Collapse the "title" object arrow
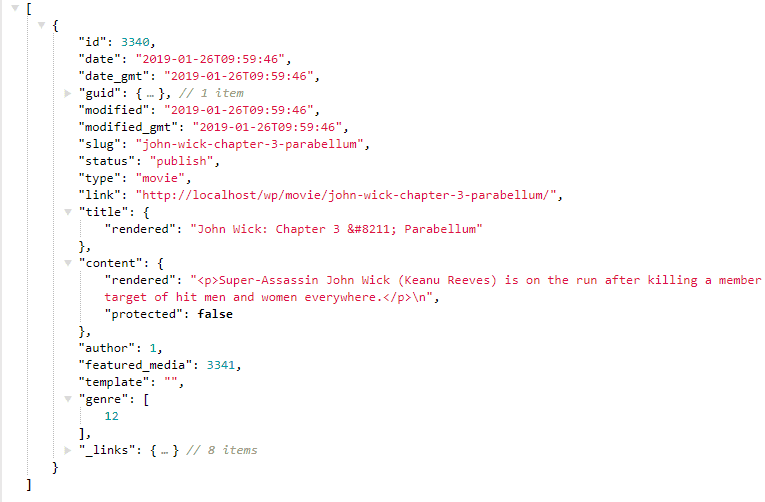Image resolution: width=765 pixels, height=502 pixels. click(x=68, y=212)
